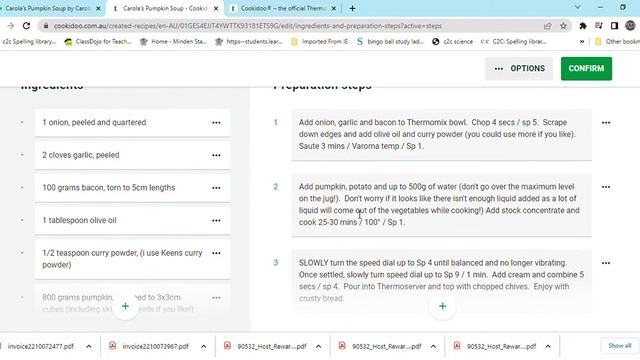Open browser extensions puzzle icon

pyautogui.click(x=583, y=26)
